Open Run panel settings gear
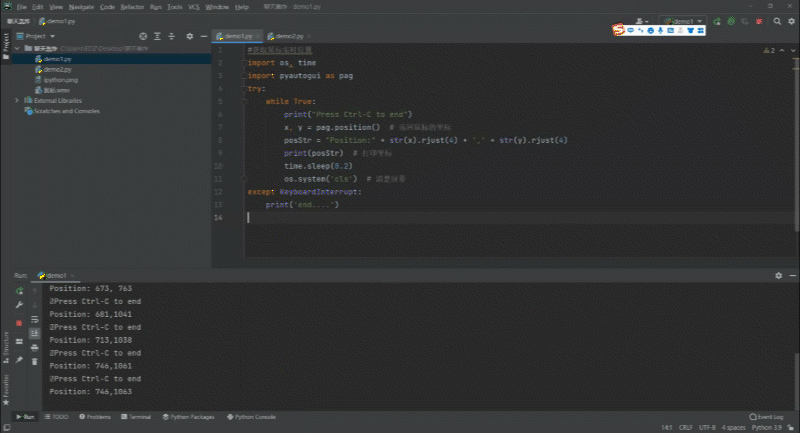Image resolution: width=800 pixels, height=433 pixels. tap(779, 275)
